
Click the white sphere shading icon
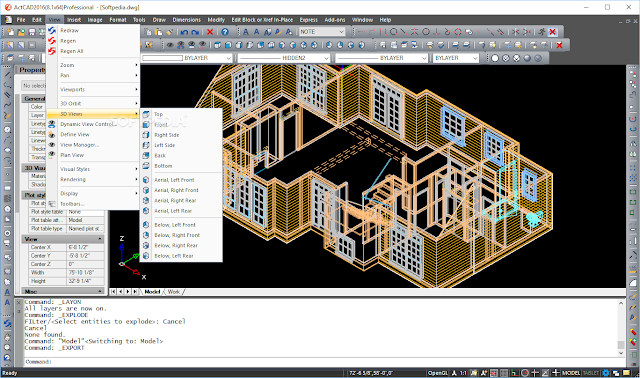[495, 58]
